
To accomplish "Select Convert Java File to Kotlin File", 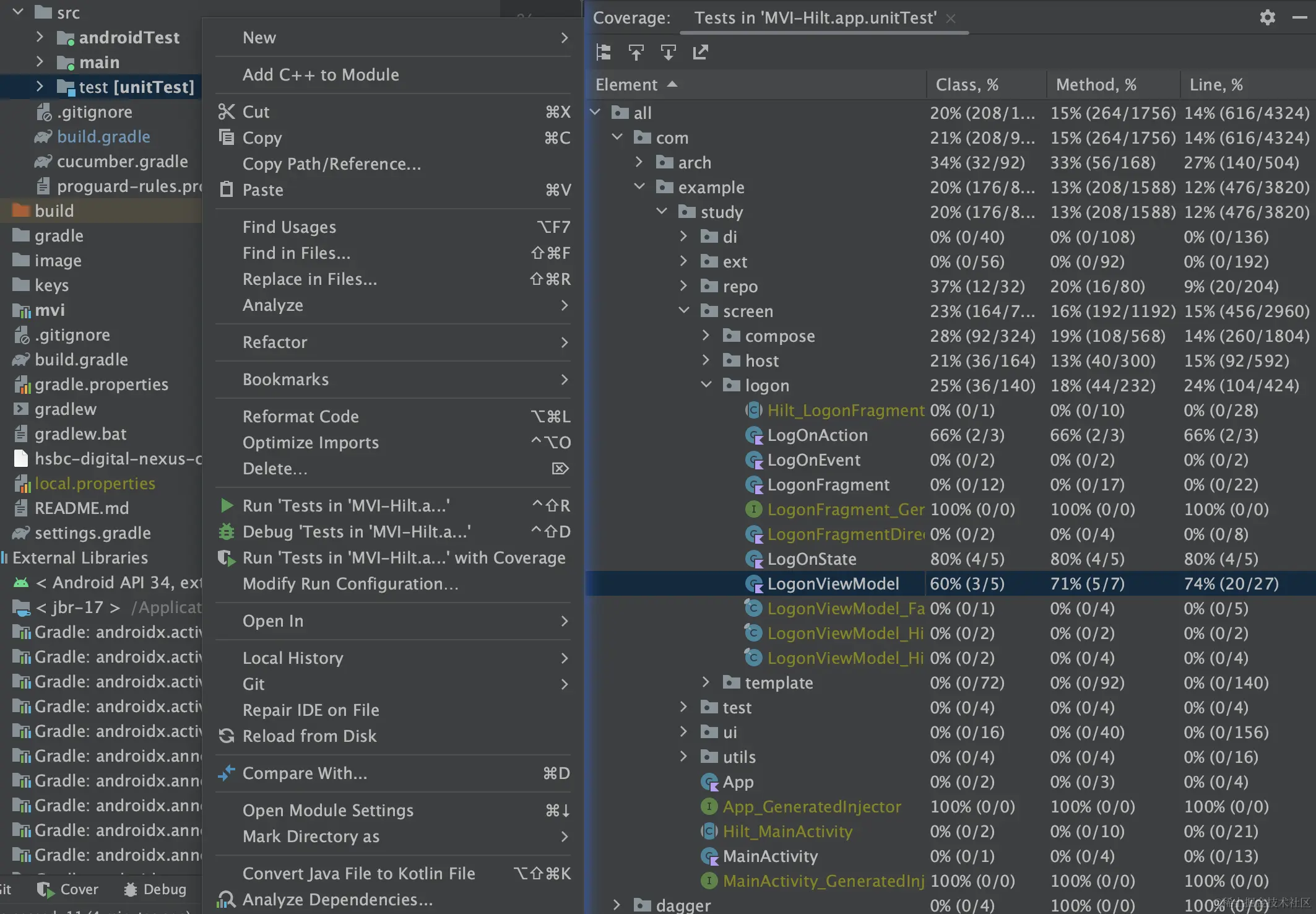I will tap(392, 874).
